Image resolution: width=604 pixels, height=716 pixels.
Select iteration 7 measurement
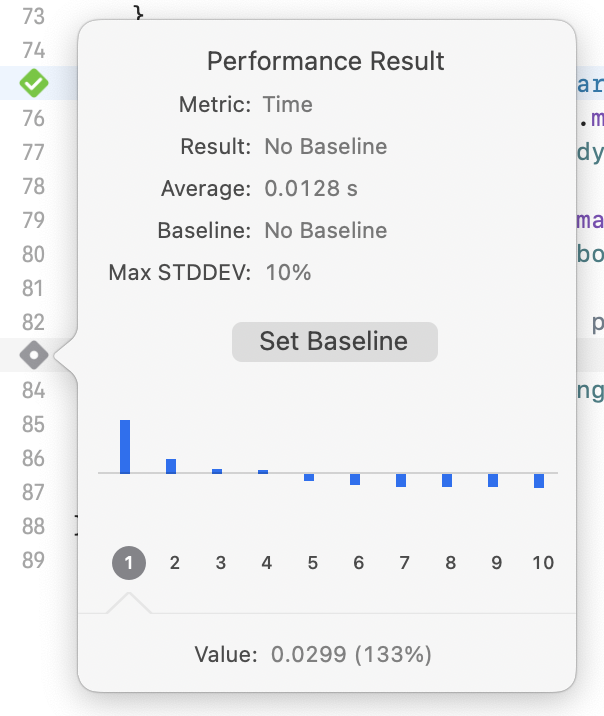405,563
